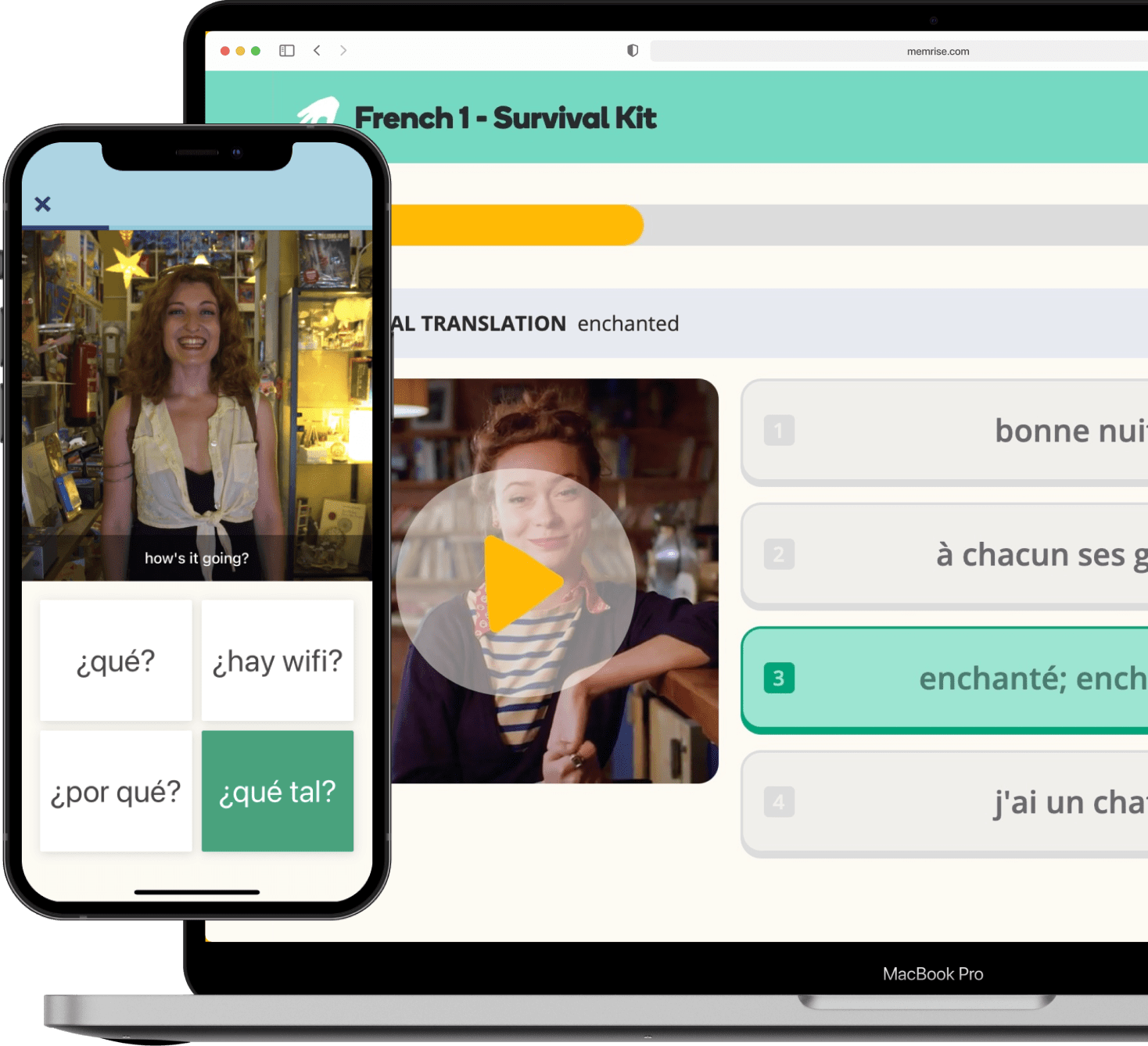Viewport: 1148px width, 1046px height.
Task: Click the yellow lesson progress bar
Action: (517, 225)
